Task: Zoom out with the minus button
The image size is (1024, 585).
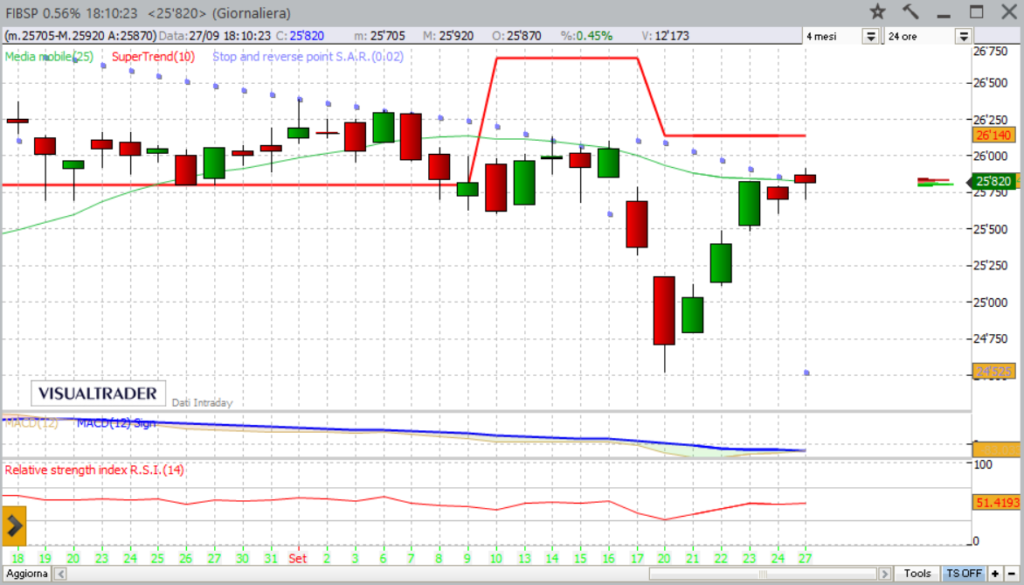Action: click(1012, 574)
